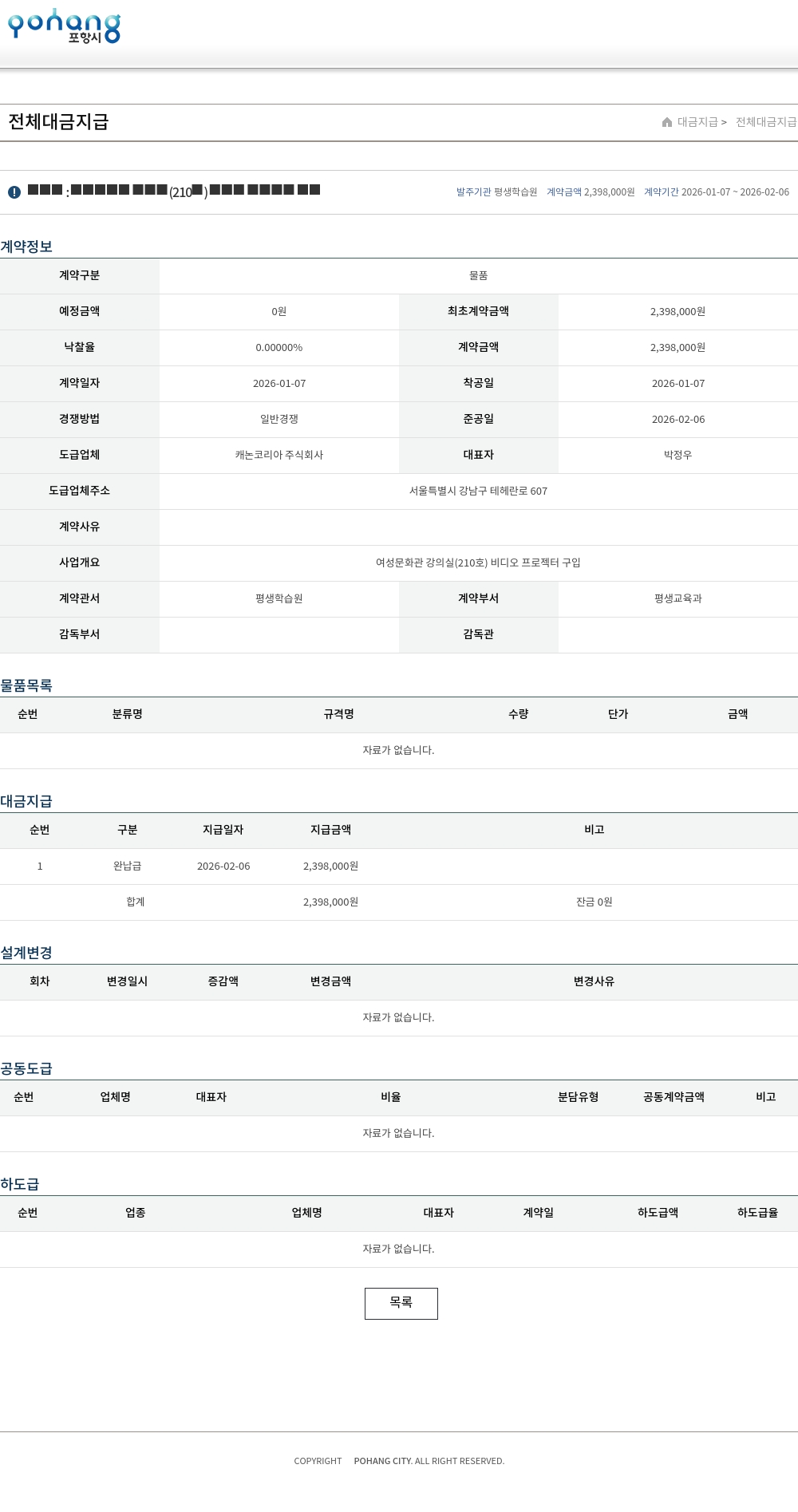The image size is (798, 1512).
Task: Click the exclamation icon beside the contract title
Action: 14,192
